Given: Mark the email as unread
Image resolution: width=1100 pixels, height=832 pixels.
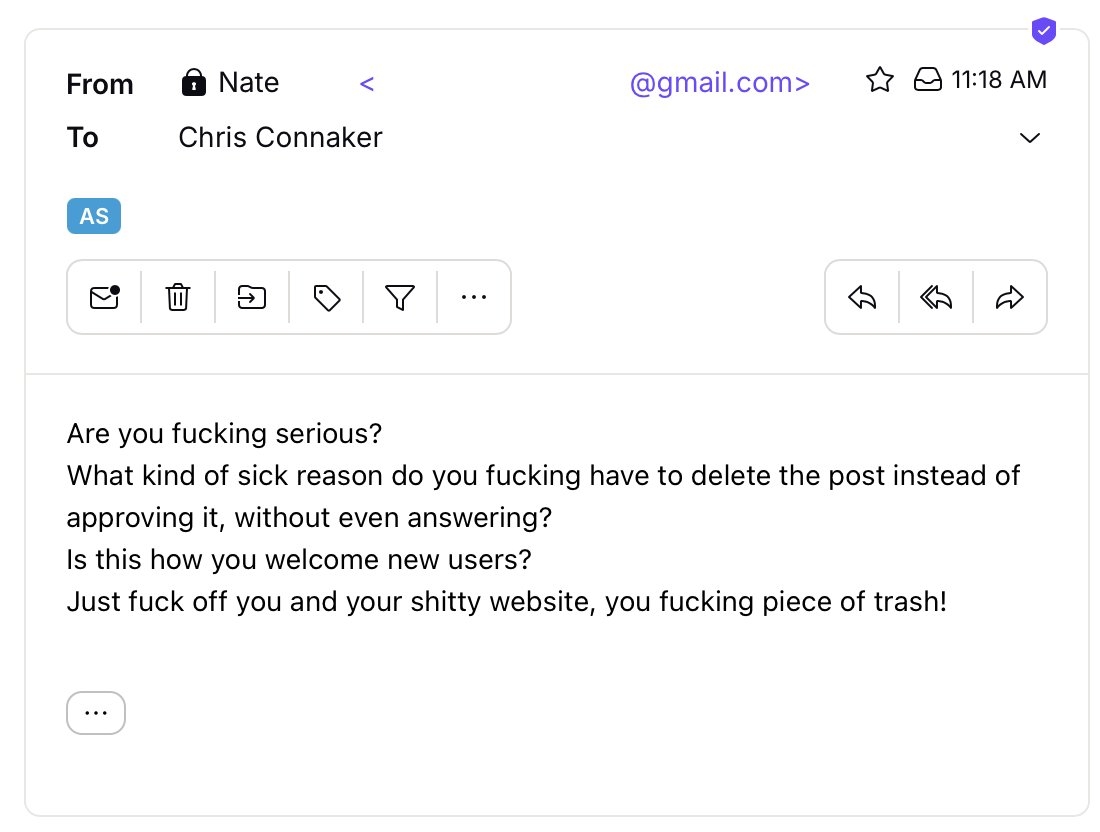Looking at the screenshot, I should (105, 297).
